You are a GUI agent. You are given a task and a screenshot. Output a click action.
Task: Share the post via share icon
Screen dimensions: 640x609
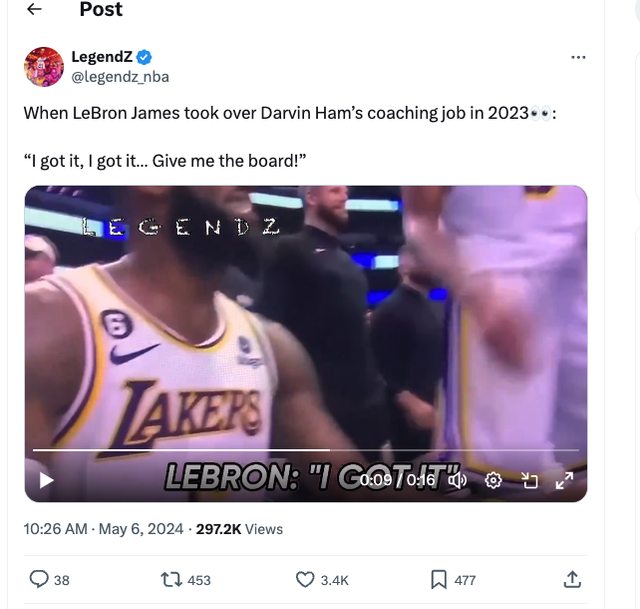point(572,579)
